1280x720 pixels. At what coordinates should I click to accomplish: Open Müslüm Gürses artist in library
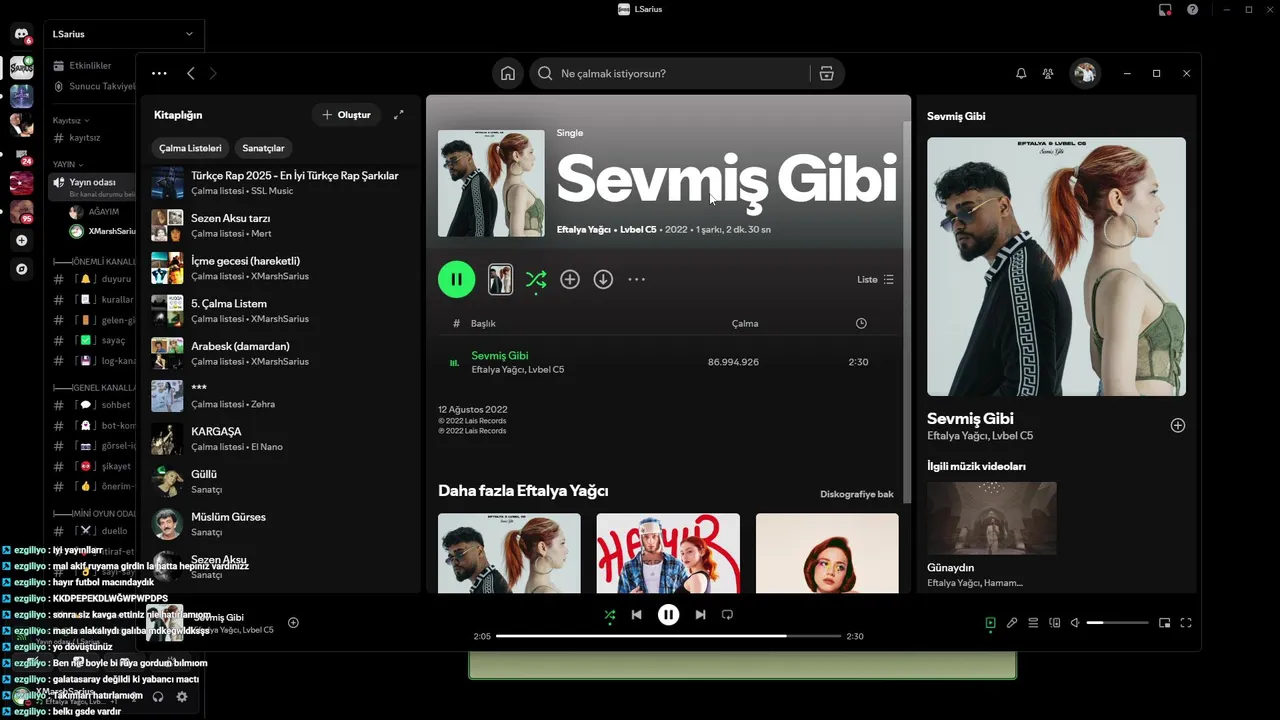click(281, 524)
